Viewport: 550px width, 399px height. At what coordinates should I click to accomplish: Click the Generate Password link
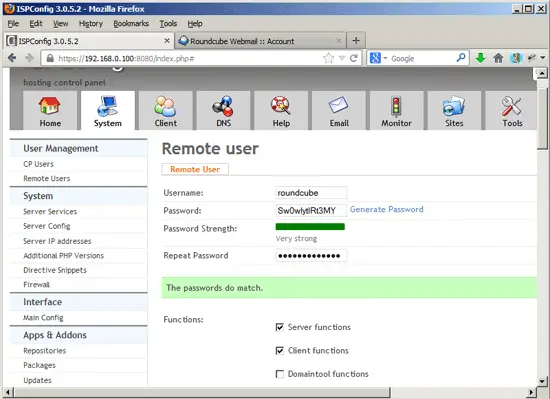pos(387,209)
